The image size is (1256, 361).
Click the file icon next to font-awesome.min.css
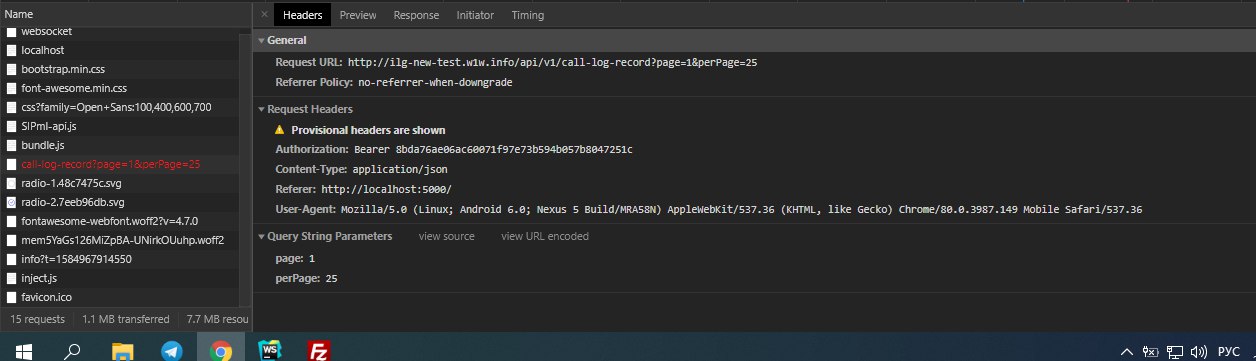point(12,88)
